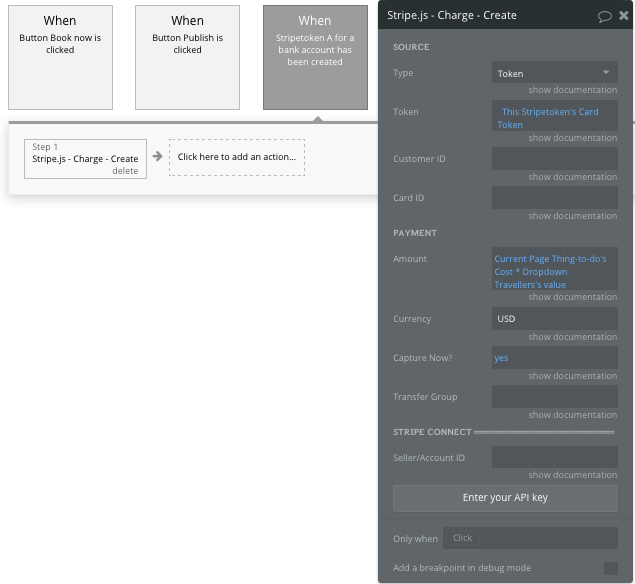The image size is (635, 584).
Task: Change the Capture Now? value 'yes'
Action: (x=554, y=358)
